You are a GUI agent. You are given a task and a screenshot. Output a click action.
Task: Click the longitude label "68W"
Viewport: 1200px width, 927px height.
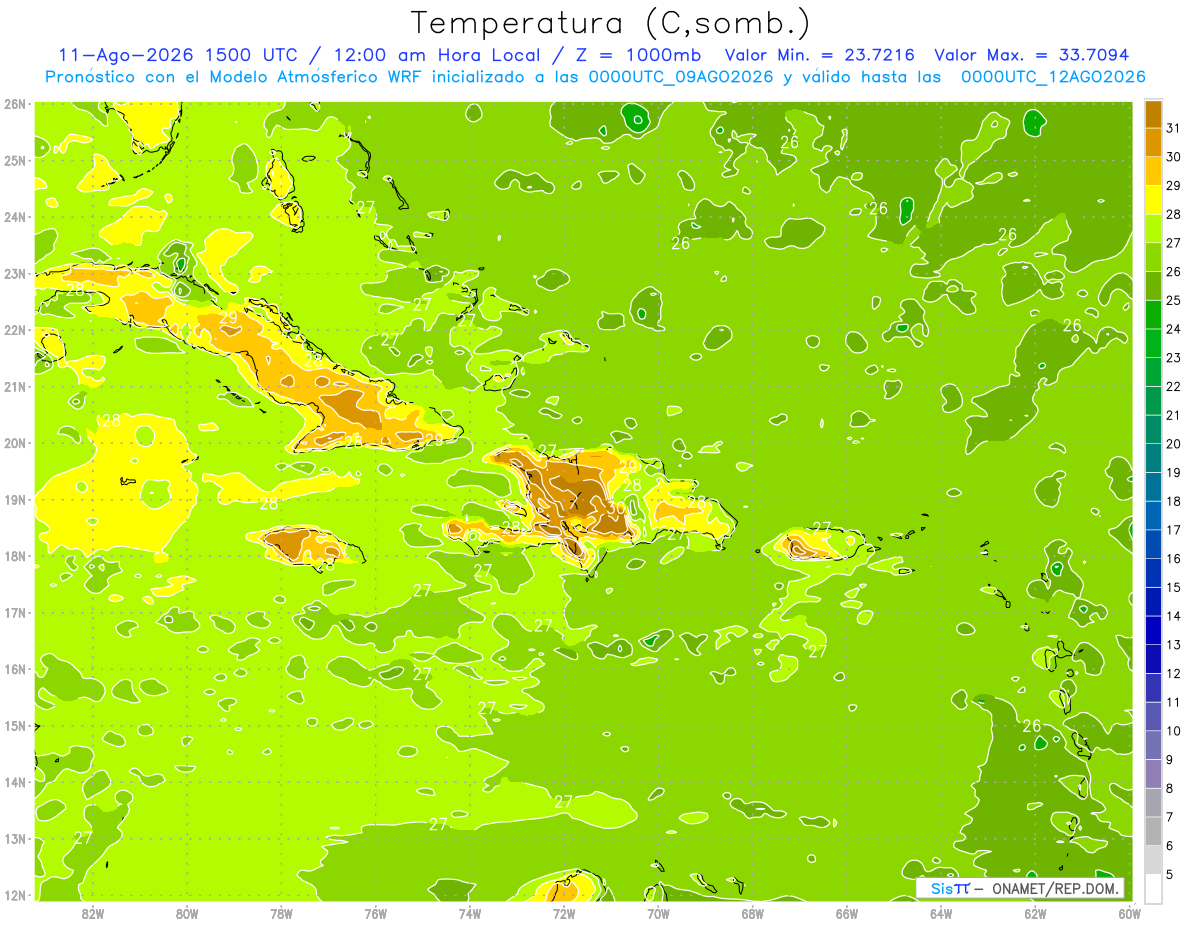[752, 913]
